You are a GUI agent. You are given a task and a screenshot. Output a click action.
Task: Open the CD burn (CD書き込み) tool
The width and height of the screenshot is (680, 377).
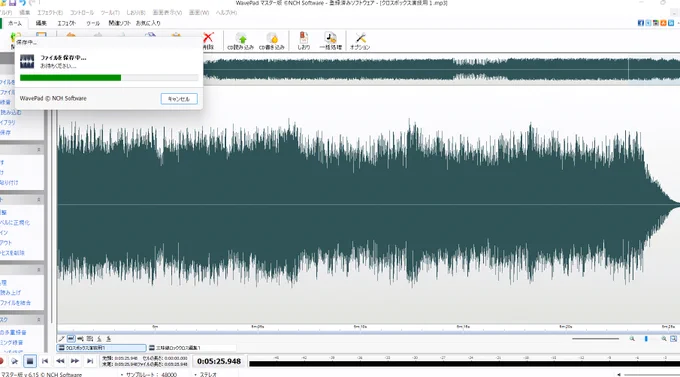272,41
